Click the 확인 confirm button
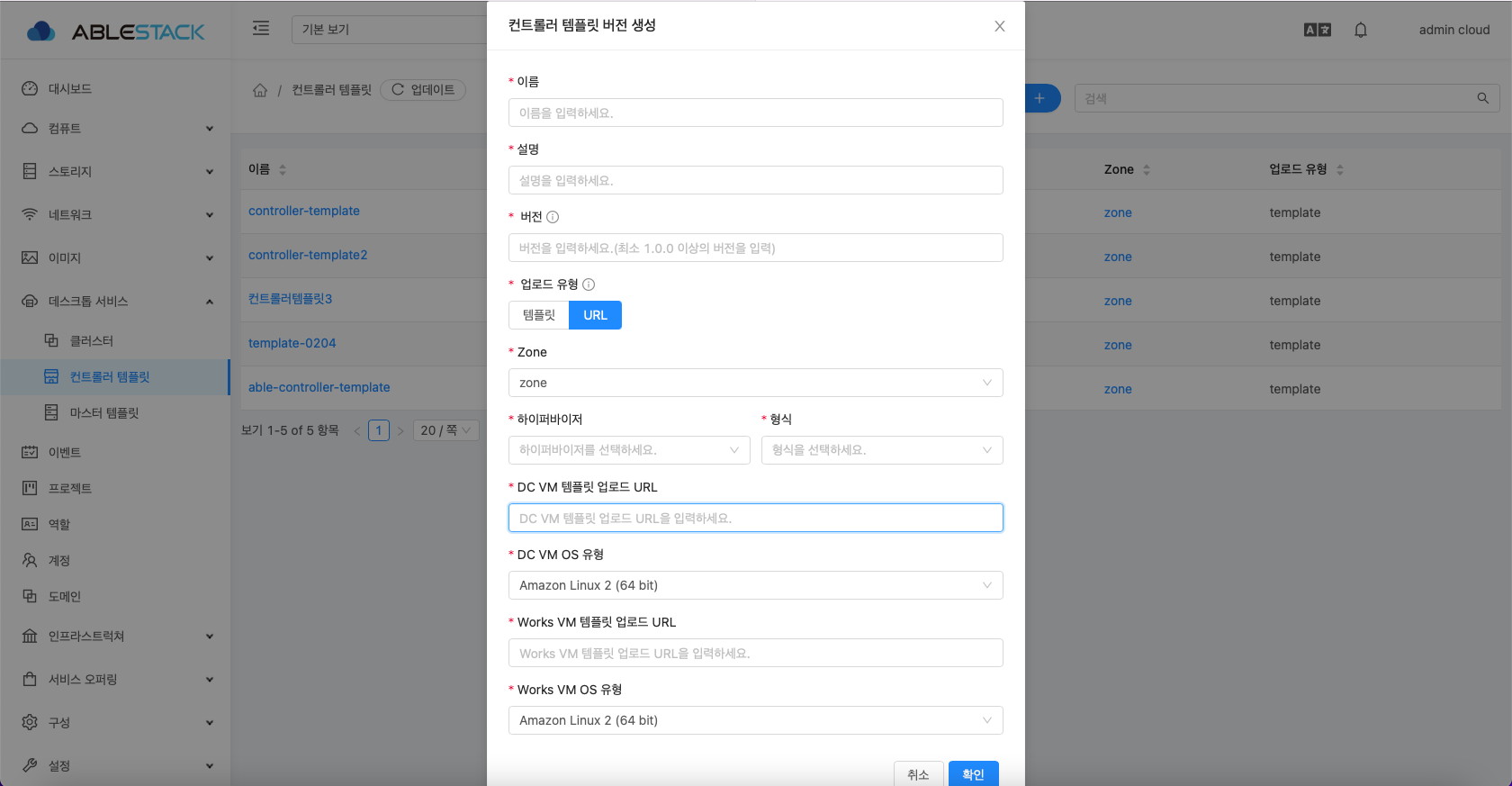The width and height of the screenshot is (1512, 786). click(973, 774)
